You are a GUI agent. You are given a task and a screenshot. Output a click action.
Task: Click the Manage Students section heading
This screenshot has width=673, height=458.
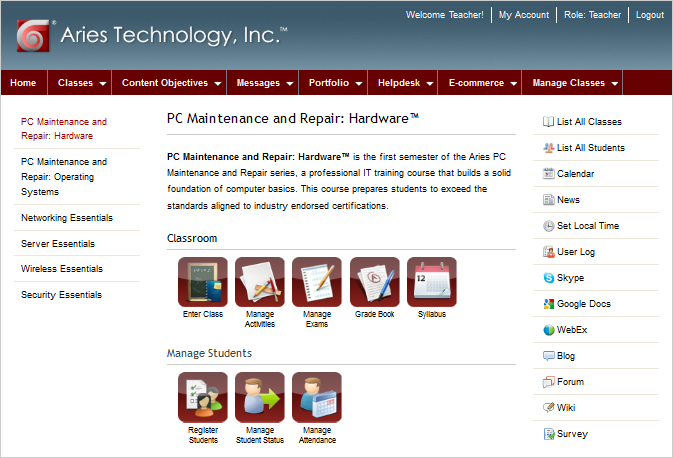coord(209,353)
